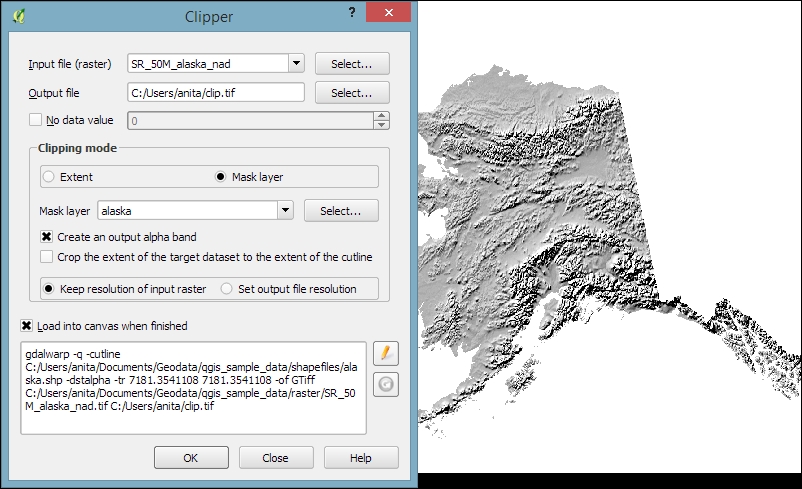Open Help from the bottom button

[x=361, y=458]
